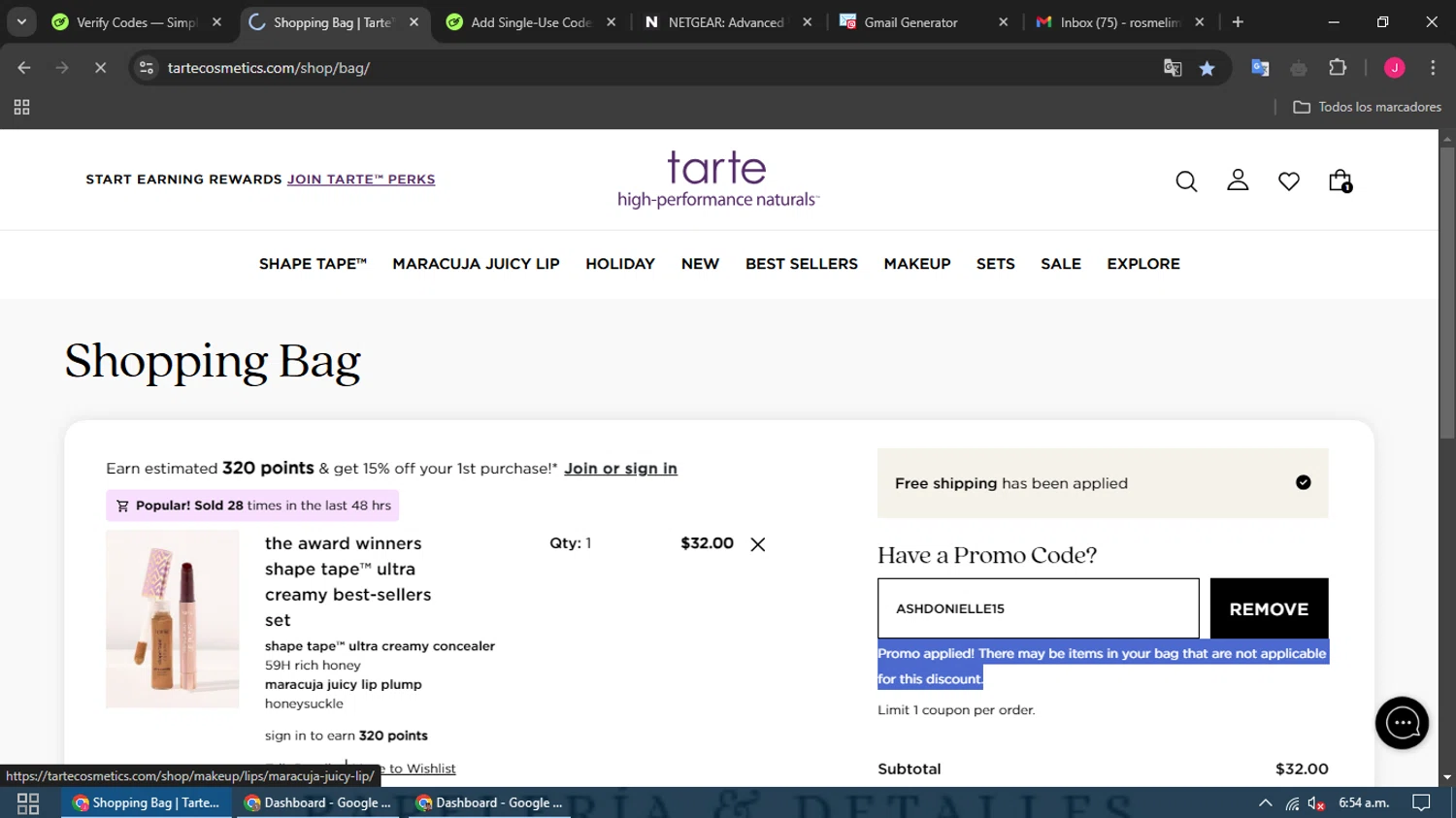
Task: Click 'Free shipping has been applied' banner
Action: click(x=1103, y=483)
